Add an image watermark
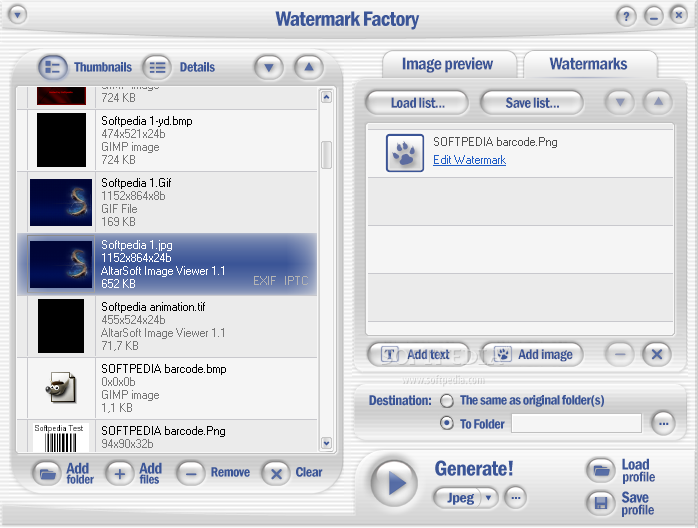The image size is (698, 528). click(532, 354)
